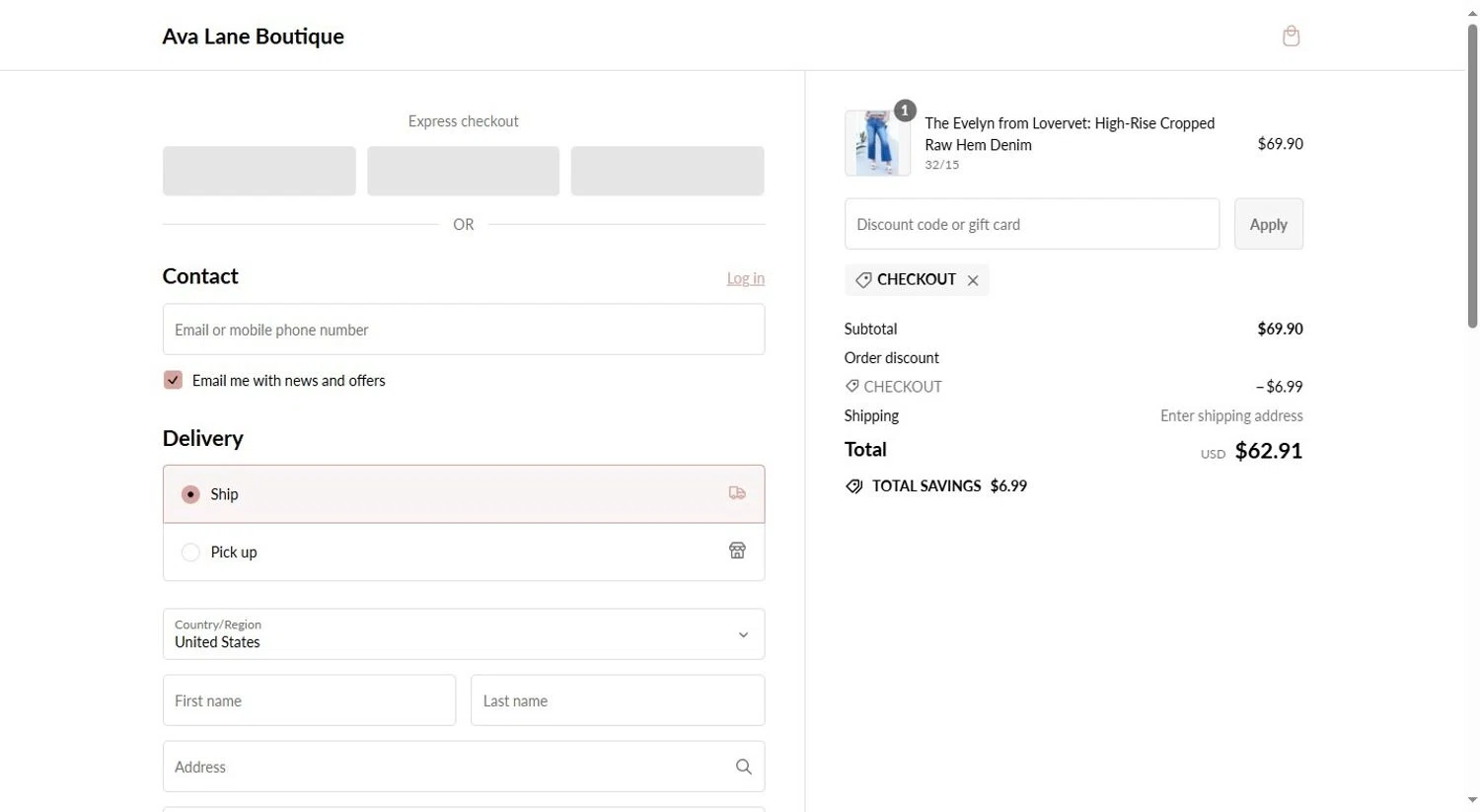
Task: Click the item quantity badge on thumbnail
Action: 905,111
